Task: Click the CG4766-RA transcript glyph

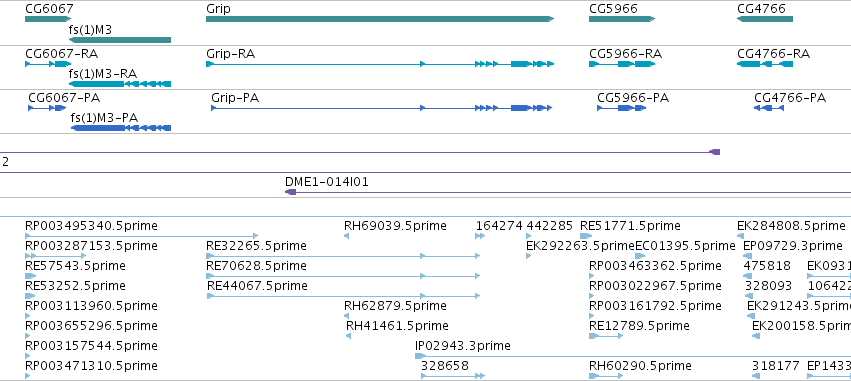Action: click(765, 64)
